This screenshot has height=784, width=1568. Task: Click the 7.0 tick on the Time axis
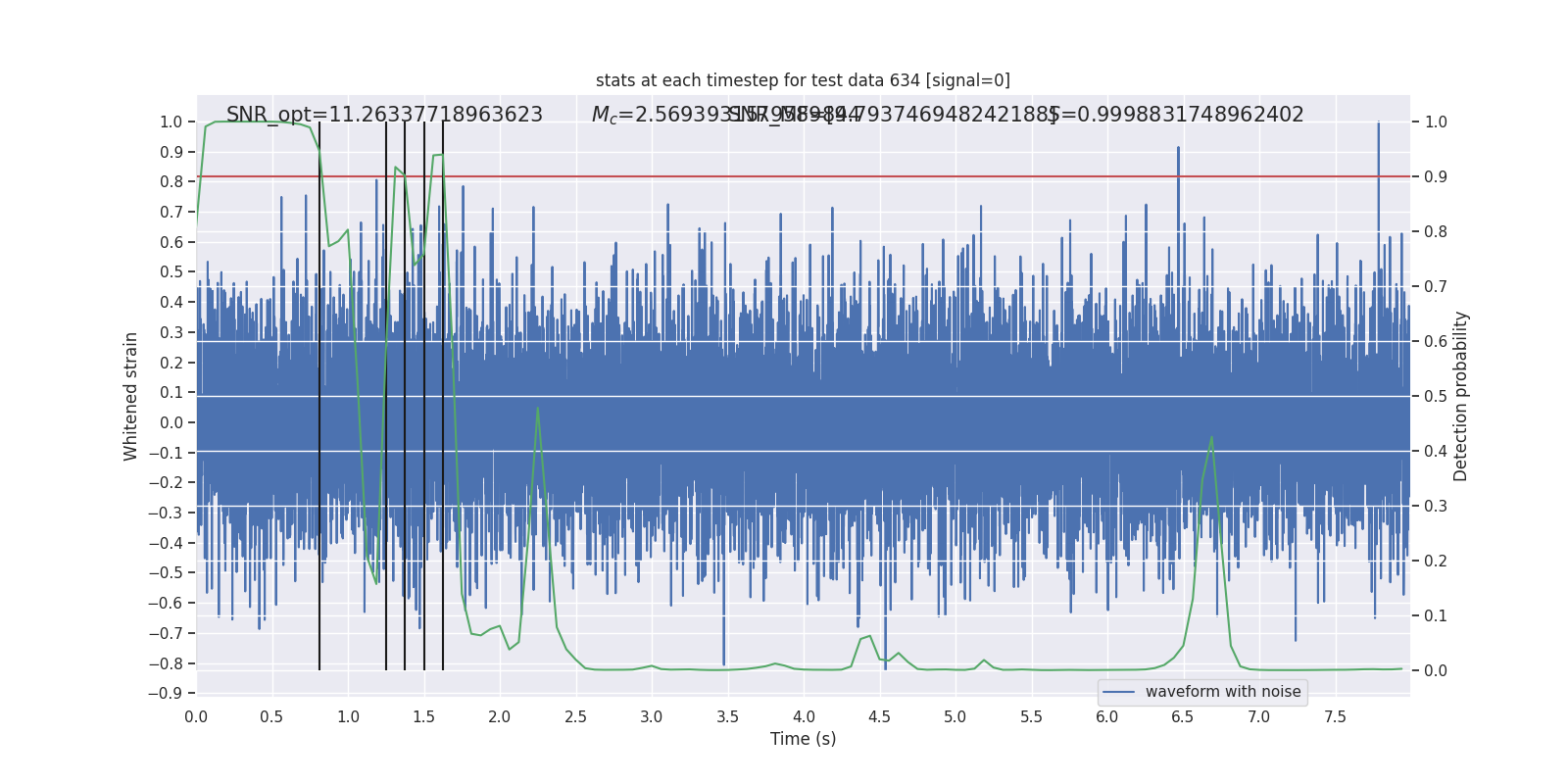[x=1259, y=716]
